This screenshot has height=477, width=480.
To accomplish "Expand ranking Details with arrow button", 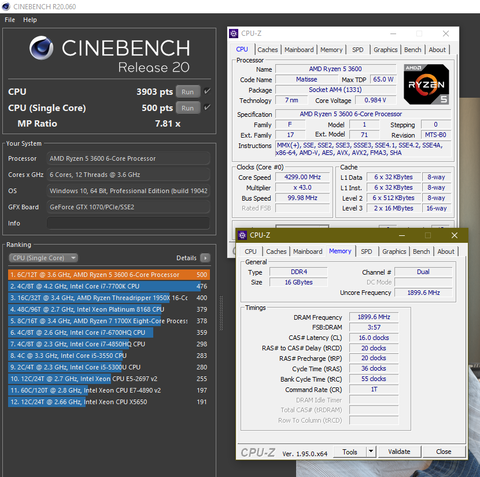I will (205, 258).
